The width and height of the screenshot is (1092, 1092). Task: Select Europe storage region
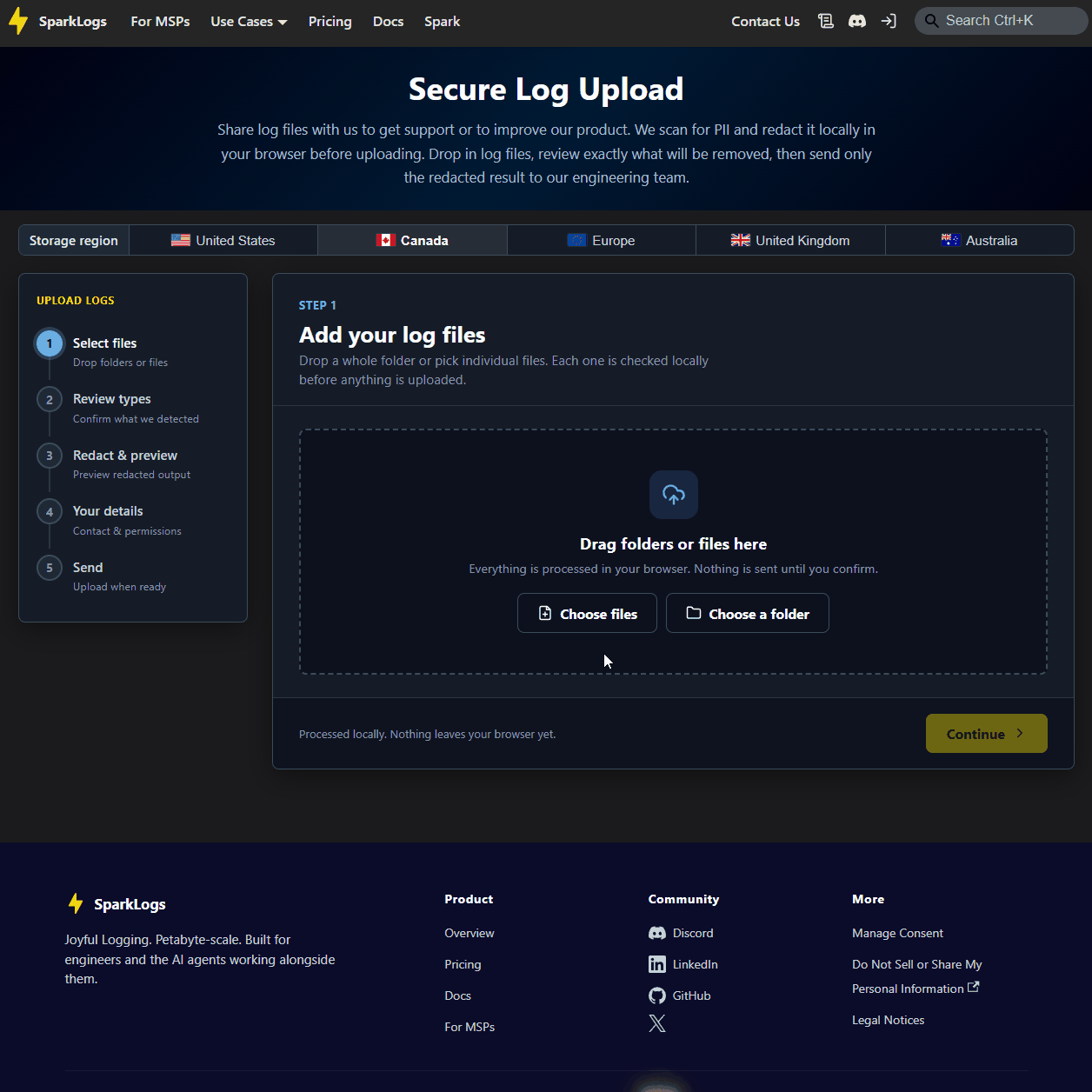(x=602, y=240)
